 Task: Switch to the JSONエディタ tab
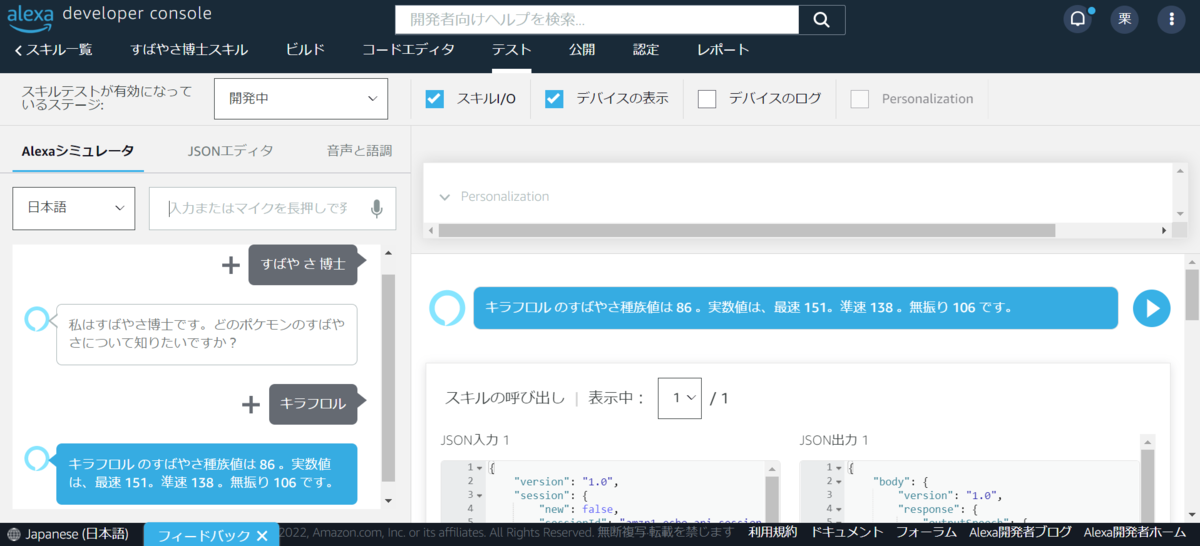coord(230,151)
